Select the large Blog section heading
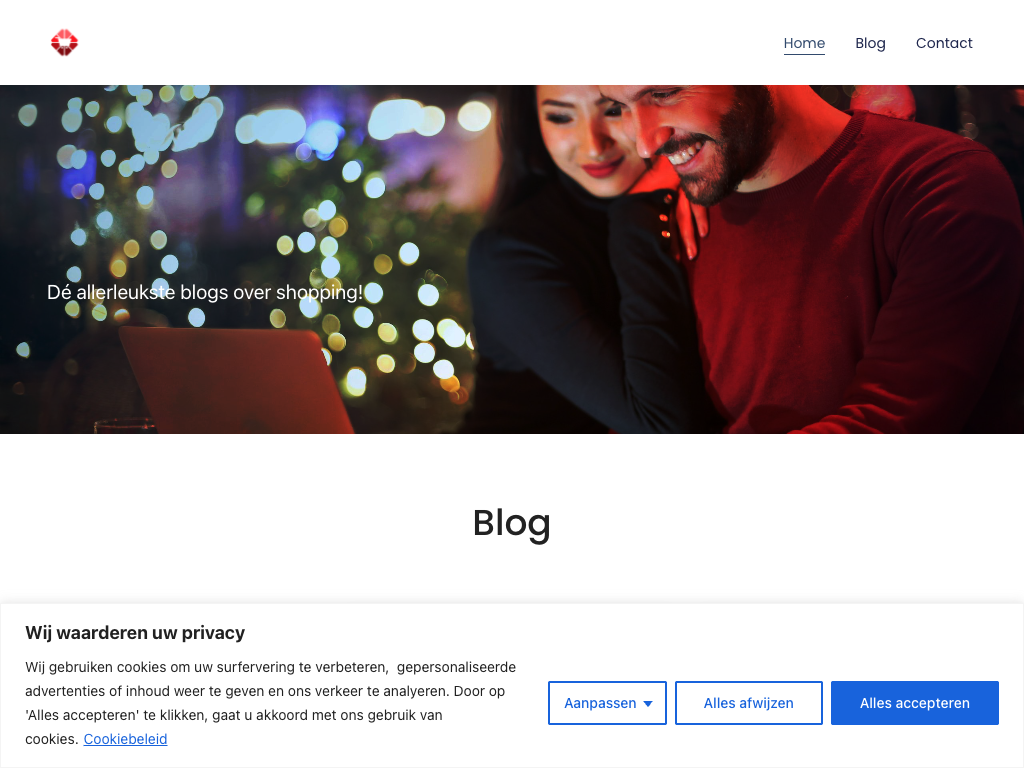Screen dimensions: 1024x768 pos(511,523)
